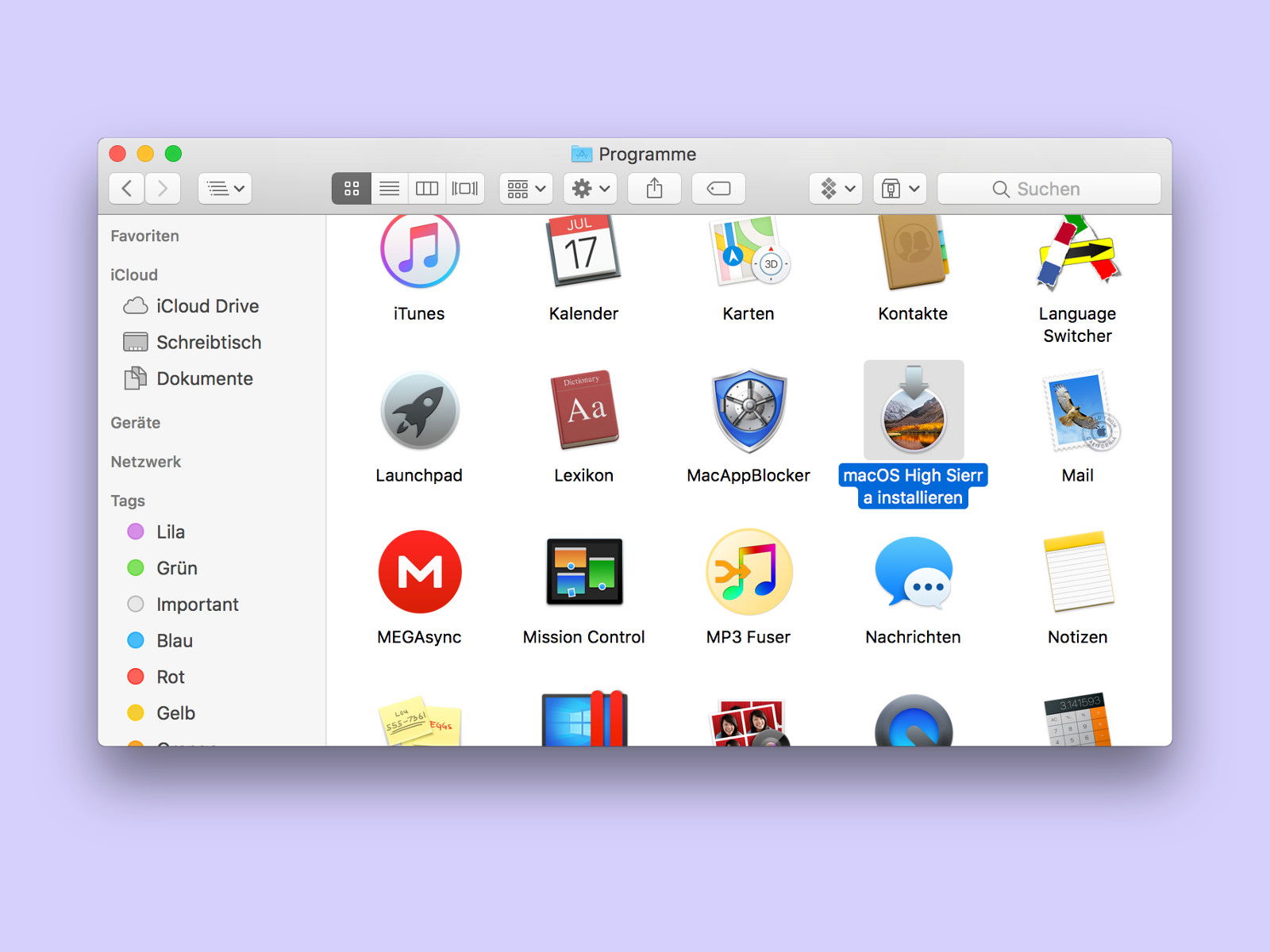Click the edit tags button
The width and height of the screenshot is (1270, 952).
click(718, 188)
